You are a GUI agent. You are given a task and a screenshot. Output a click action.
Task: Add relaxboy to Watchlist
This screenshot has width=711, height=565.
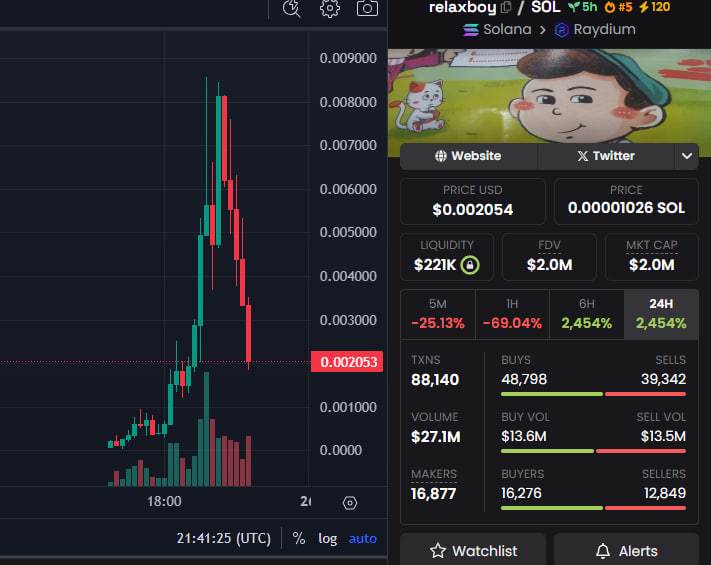473,550
